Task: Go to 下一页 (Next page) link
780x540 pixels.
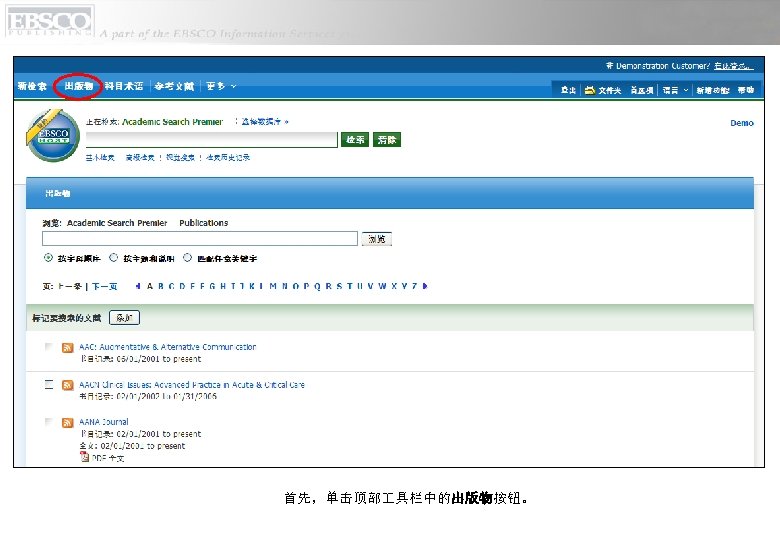Action: point(104,286)
